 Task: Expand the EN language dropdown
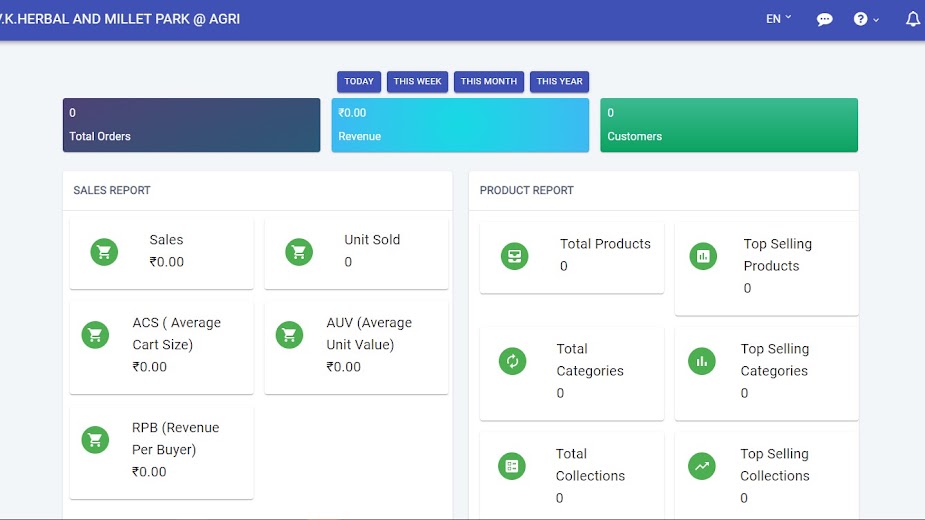pos(779,19)
